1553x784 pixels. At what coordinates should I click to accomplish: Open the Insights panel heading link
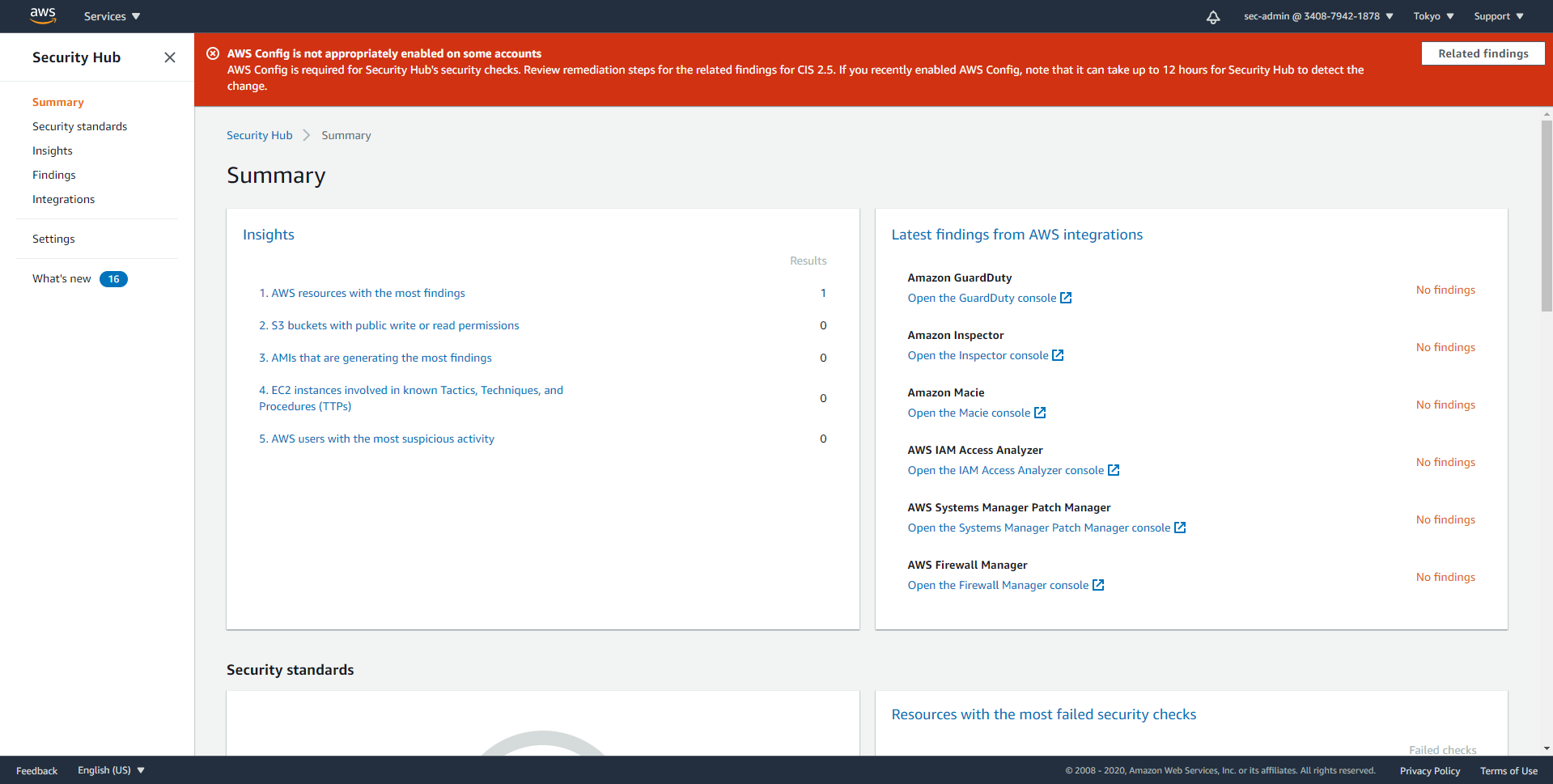click(x=269, y=235)
